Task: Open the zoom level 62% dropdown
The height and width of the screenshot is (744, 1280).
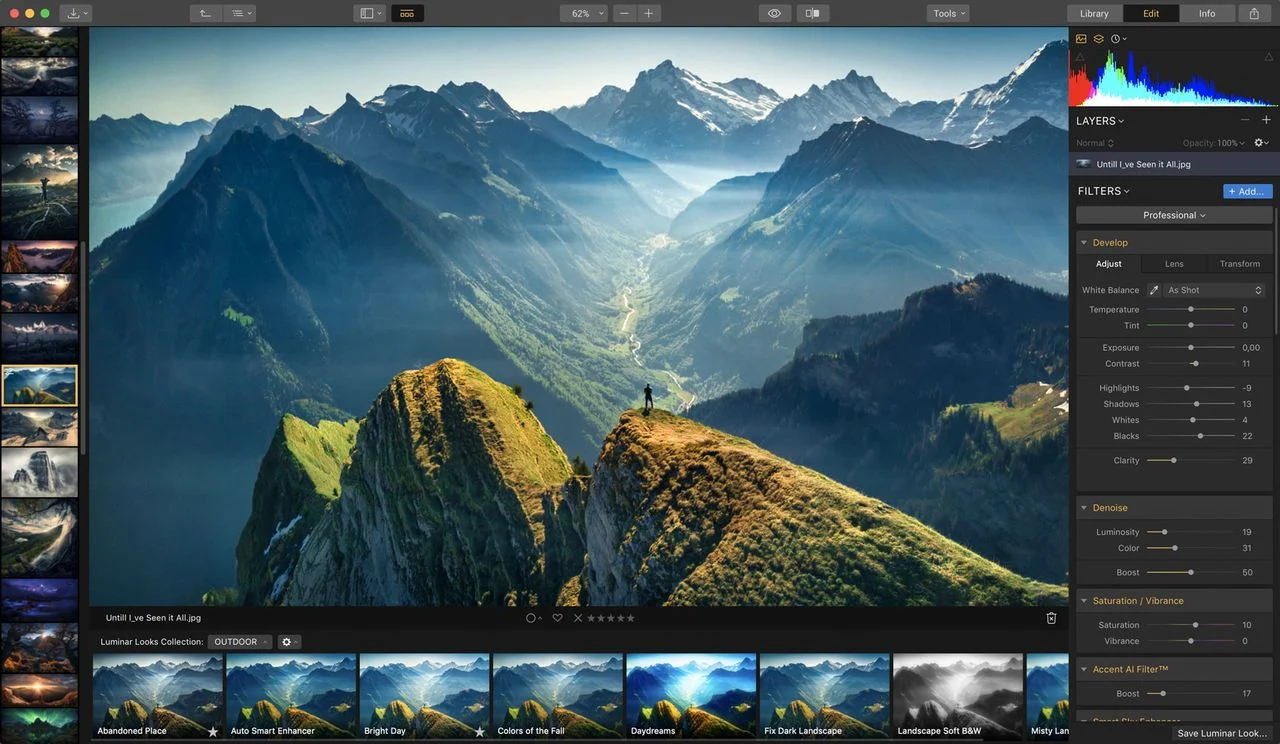Action: tap(583, 13)
